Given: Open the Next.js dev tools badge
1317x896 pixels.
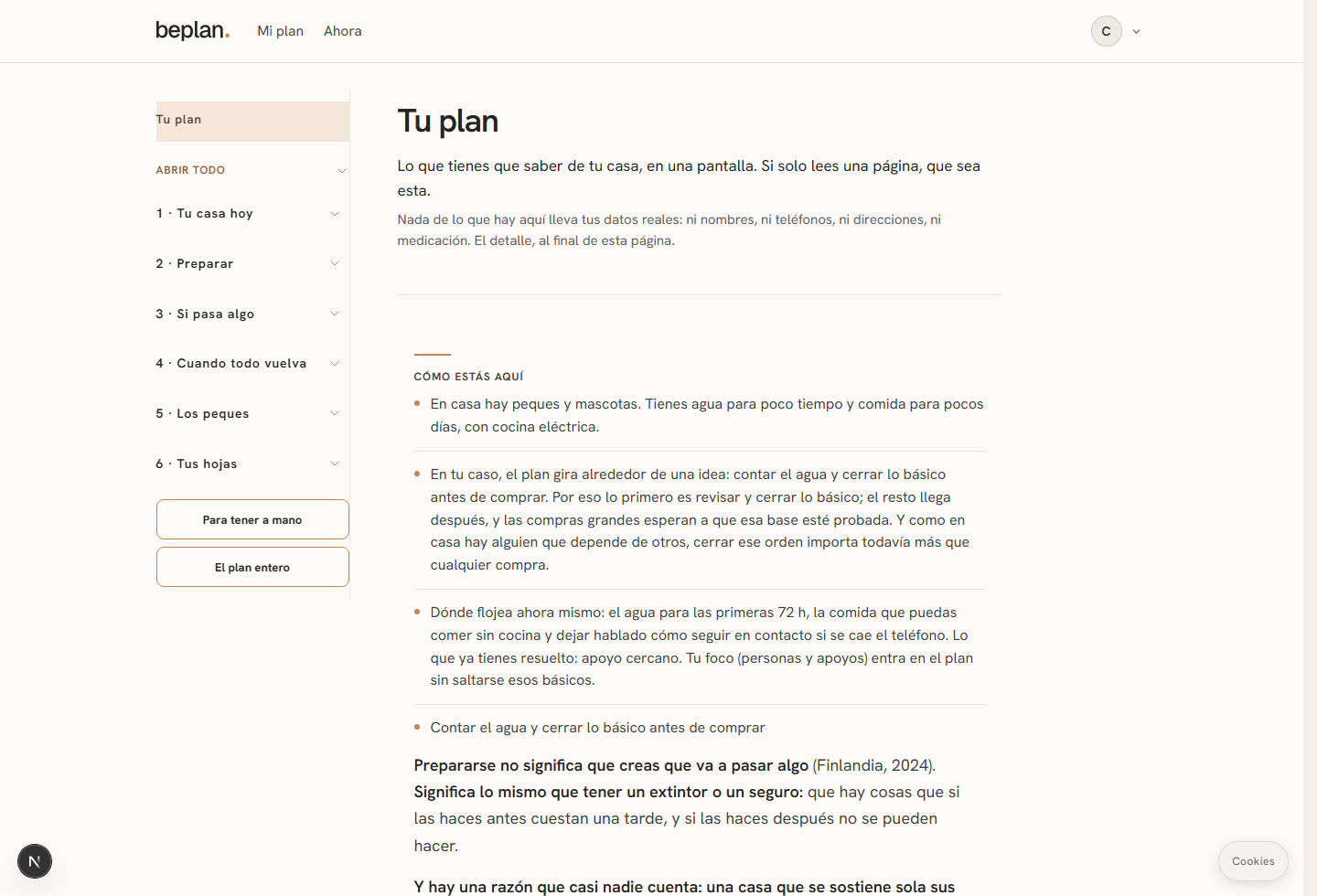Looking at the screenshot, I should pos(35,861).
